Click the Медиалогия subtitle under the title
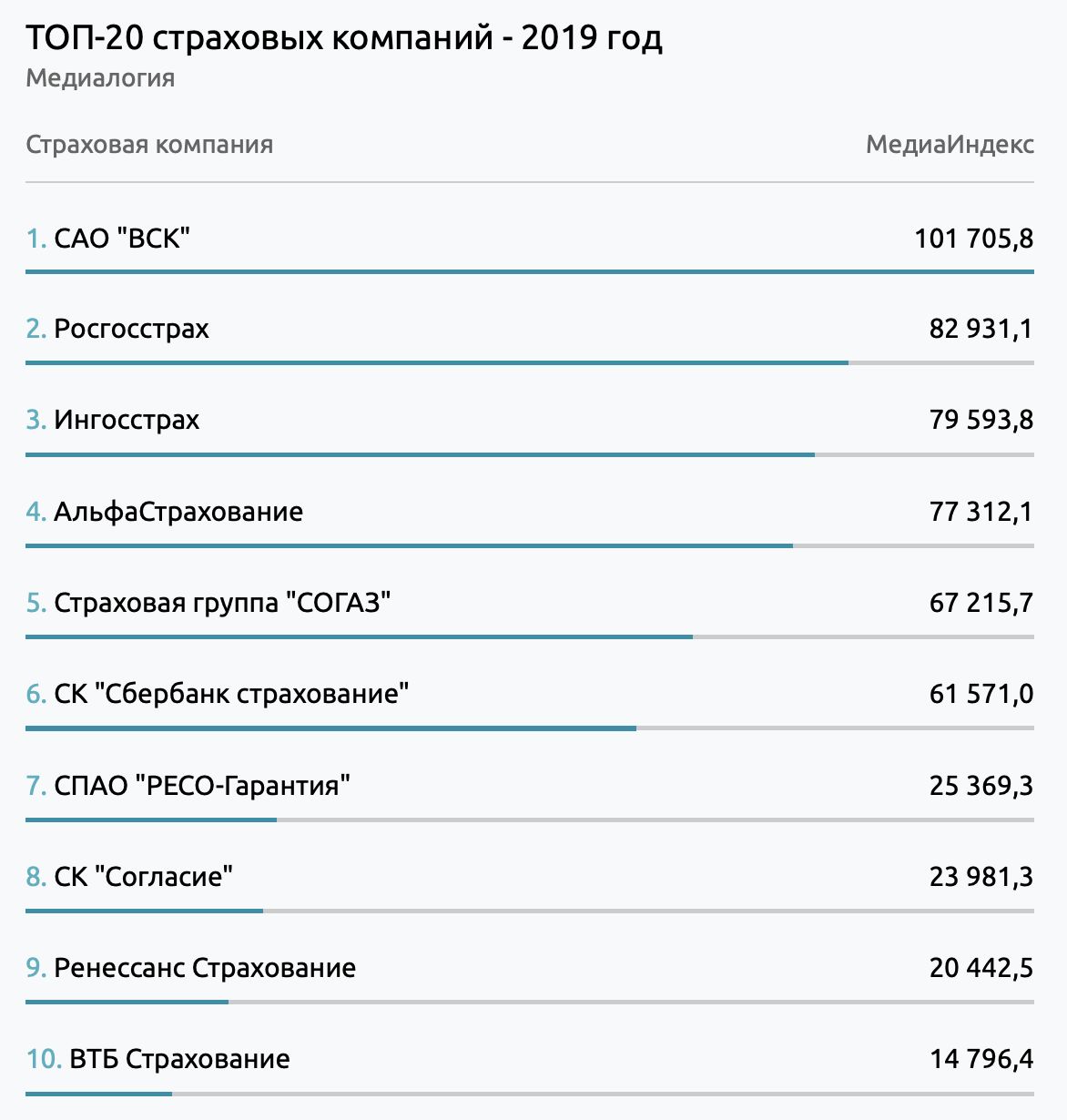This screenshot has width=1067, height=1120. (x=100, y=78)
